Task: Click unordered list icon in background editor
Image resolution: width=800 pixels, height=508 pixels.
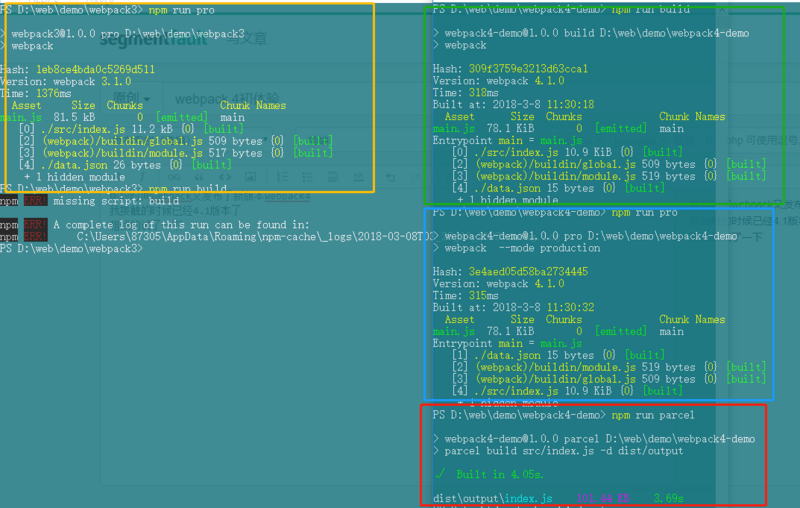Action: click(x=307, y=177)
